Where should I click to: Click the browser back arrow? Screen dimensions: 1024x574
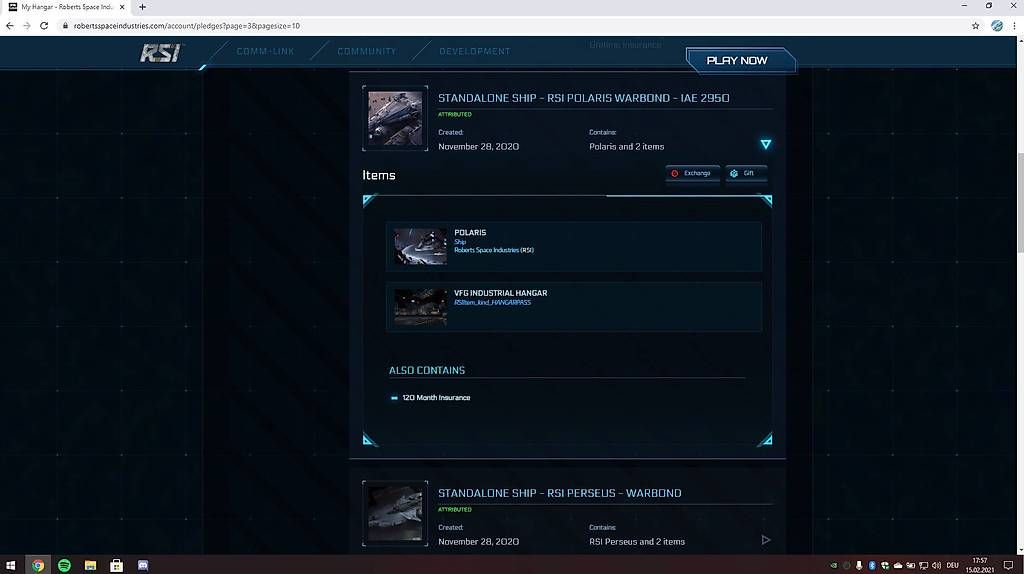point(10,25)
